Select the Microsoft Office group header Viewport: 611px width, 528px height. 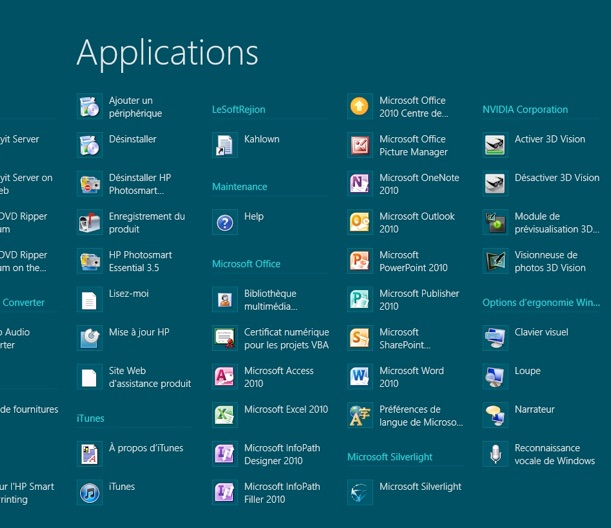(246, 264)
